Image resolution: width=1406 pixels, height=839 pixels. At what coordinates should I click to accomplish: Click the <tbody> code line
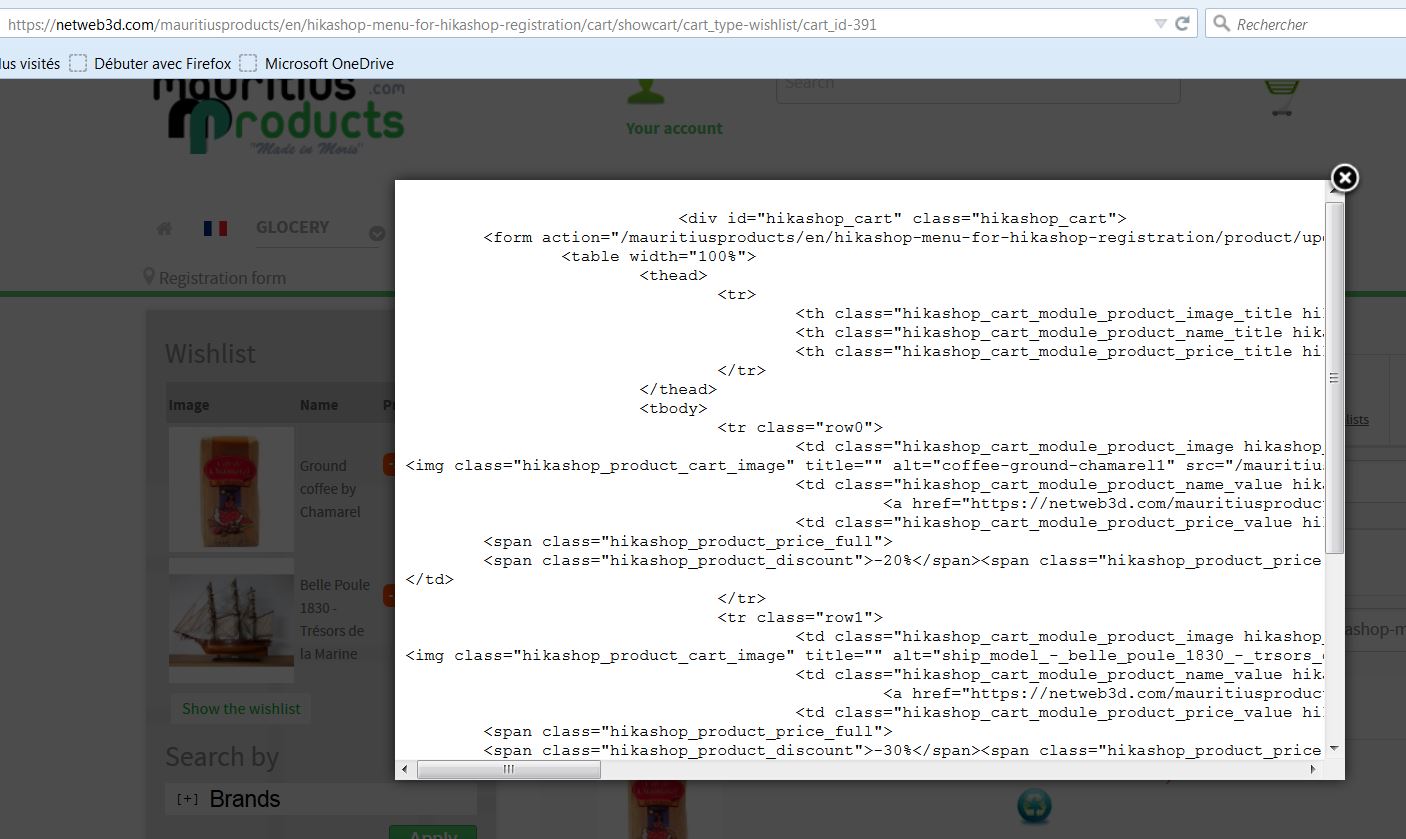point(673,408)
